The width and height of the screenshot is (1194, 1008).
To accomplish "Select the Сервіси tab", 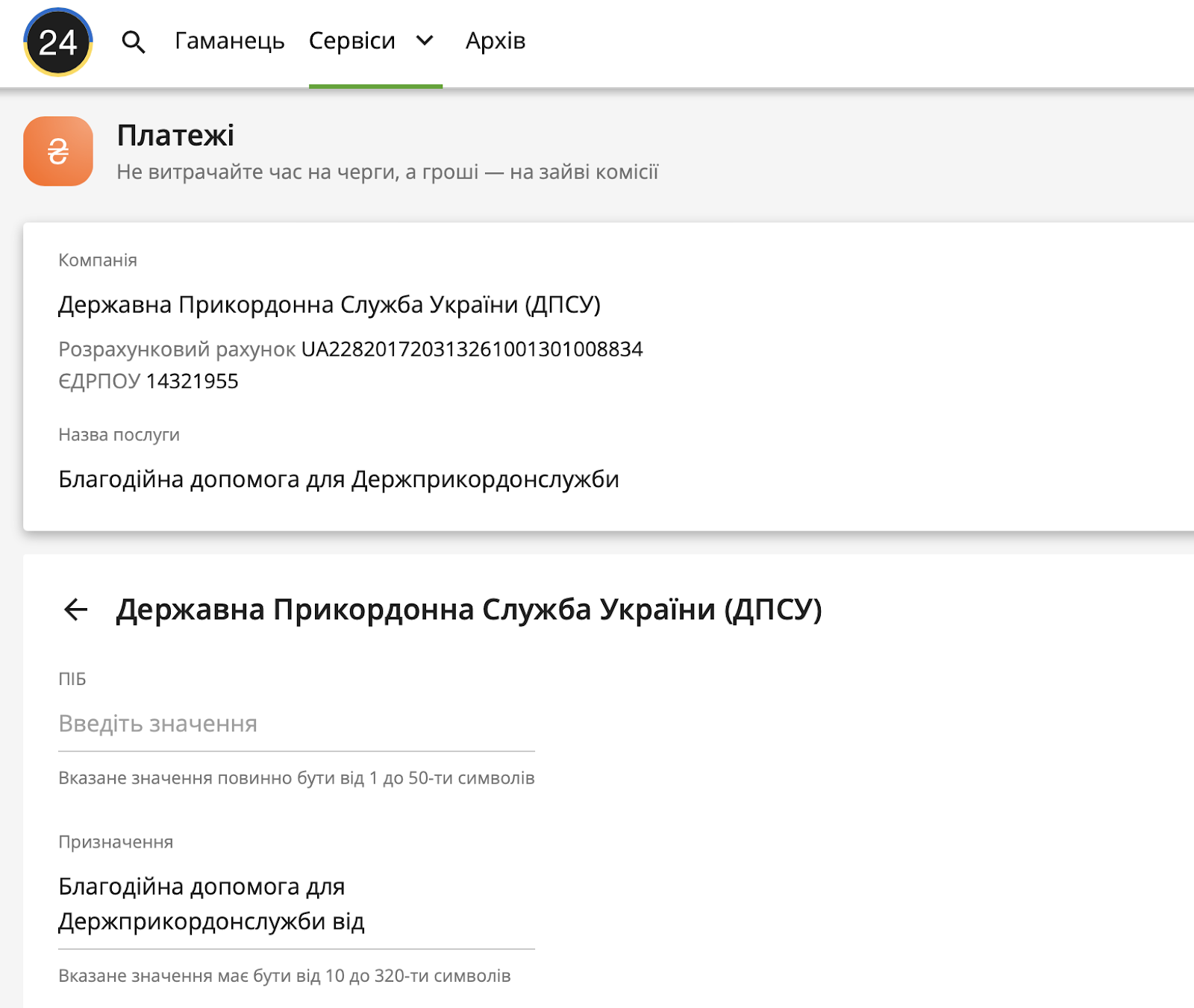I will (352, 41).
